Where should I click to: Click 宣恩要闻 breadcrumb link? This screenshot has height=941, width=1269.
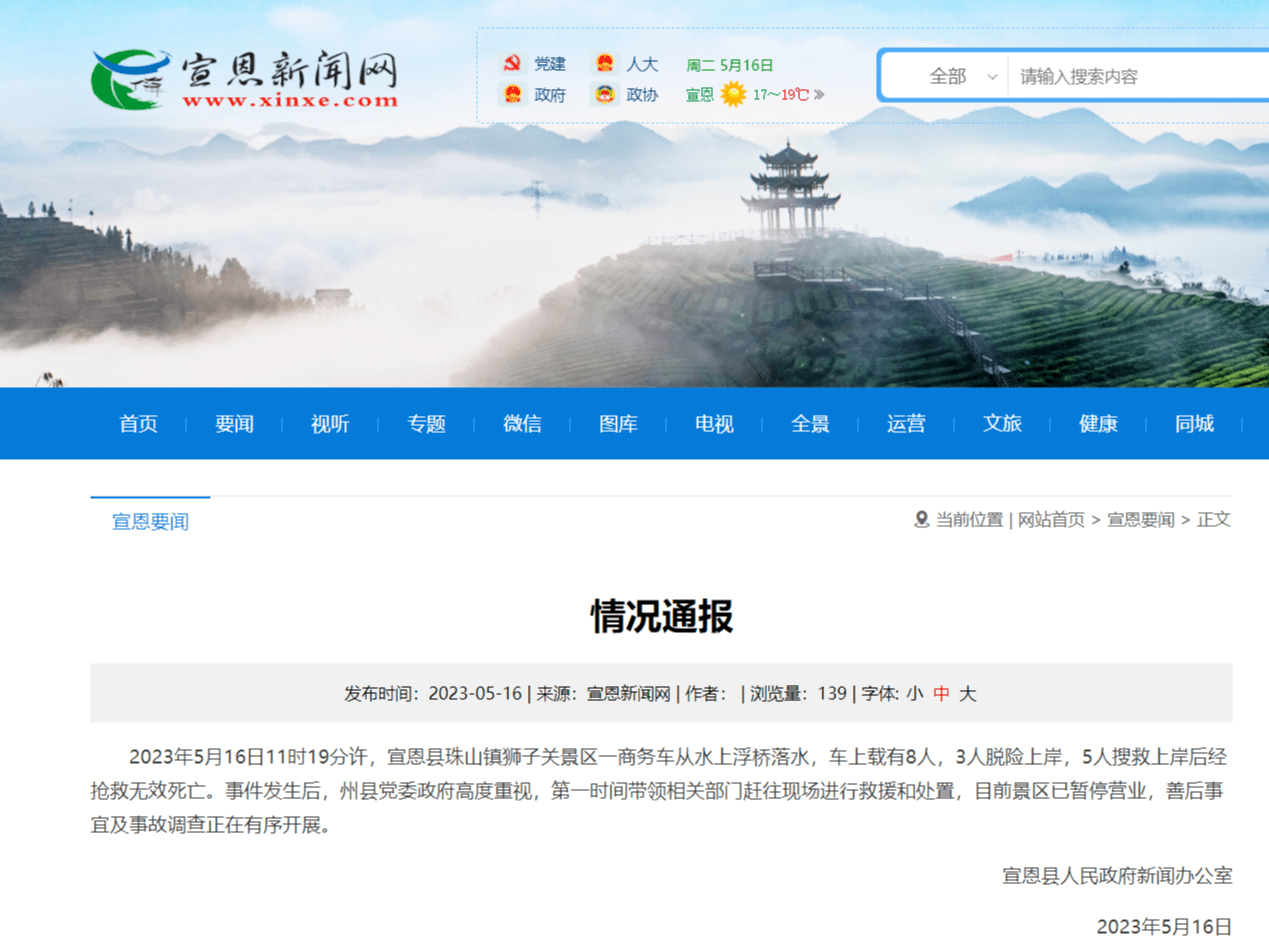[1141, 520]
